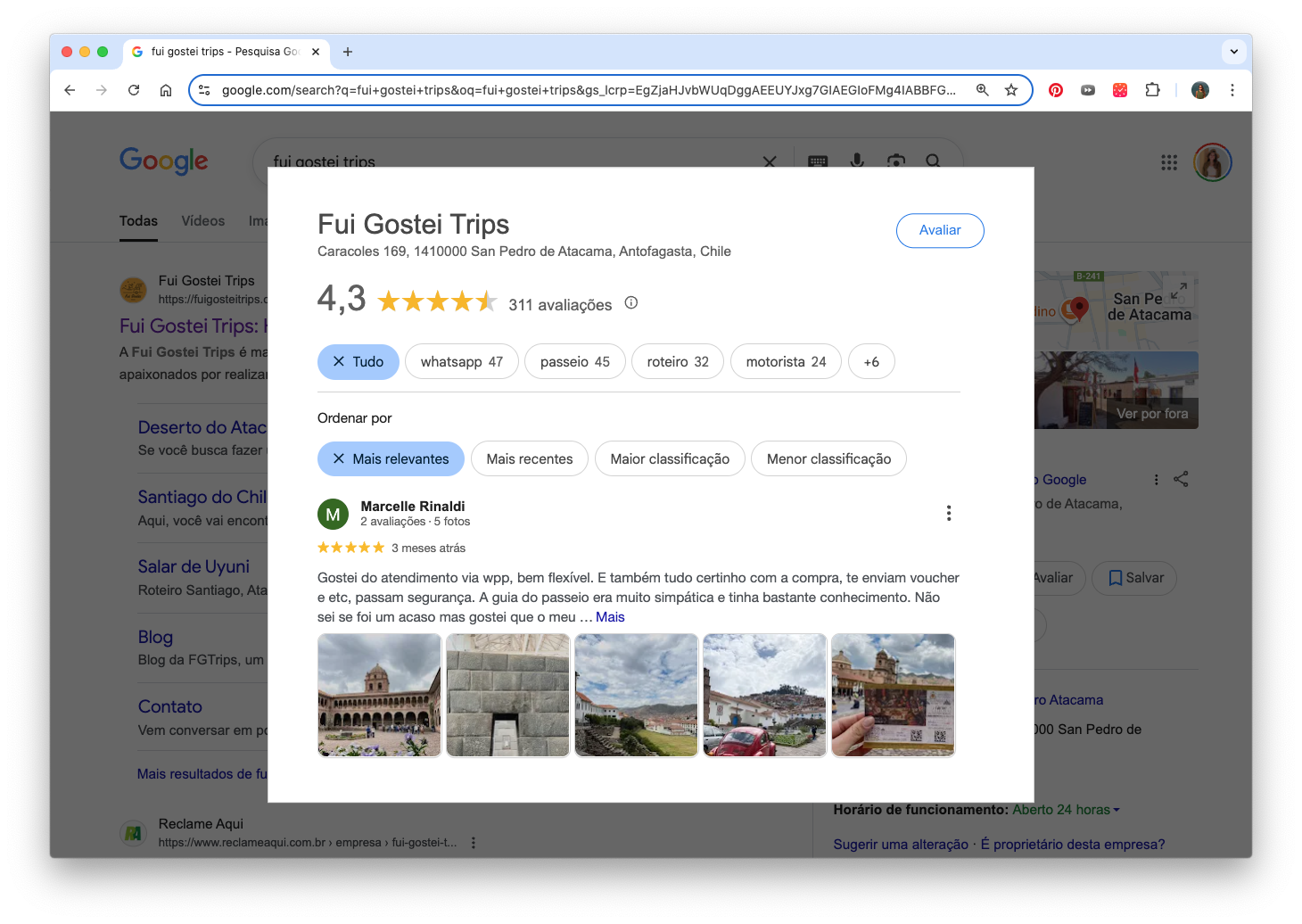Open Sugerir uma alteração link

pos(900,845)
